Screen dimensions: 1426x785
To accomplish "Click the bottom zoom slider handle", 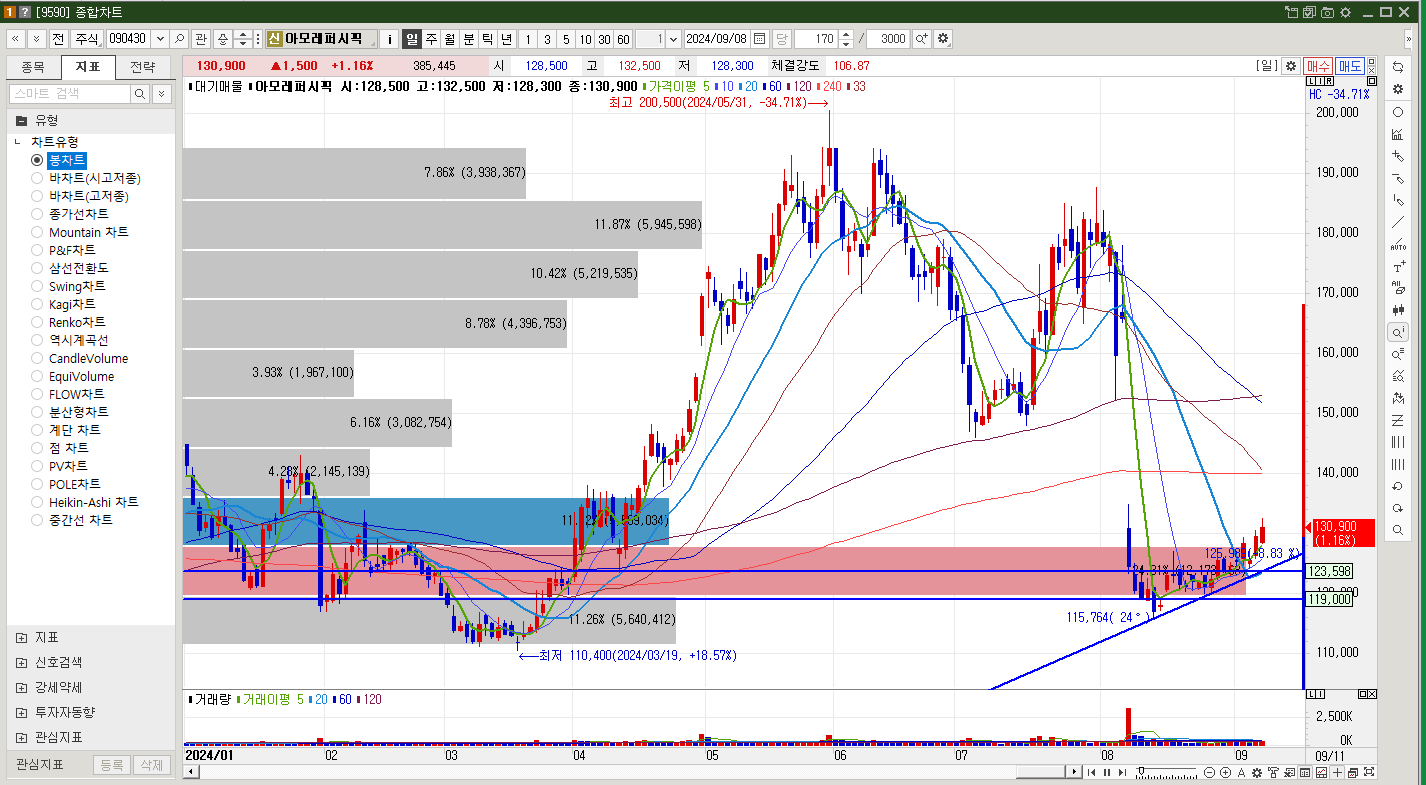I will 1142,772.
